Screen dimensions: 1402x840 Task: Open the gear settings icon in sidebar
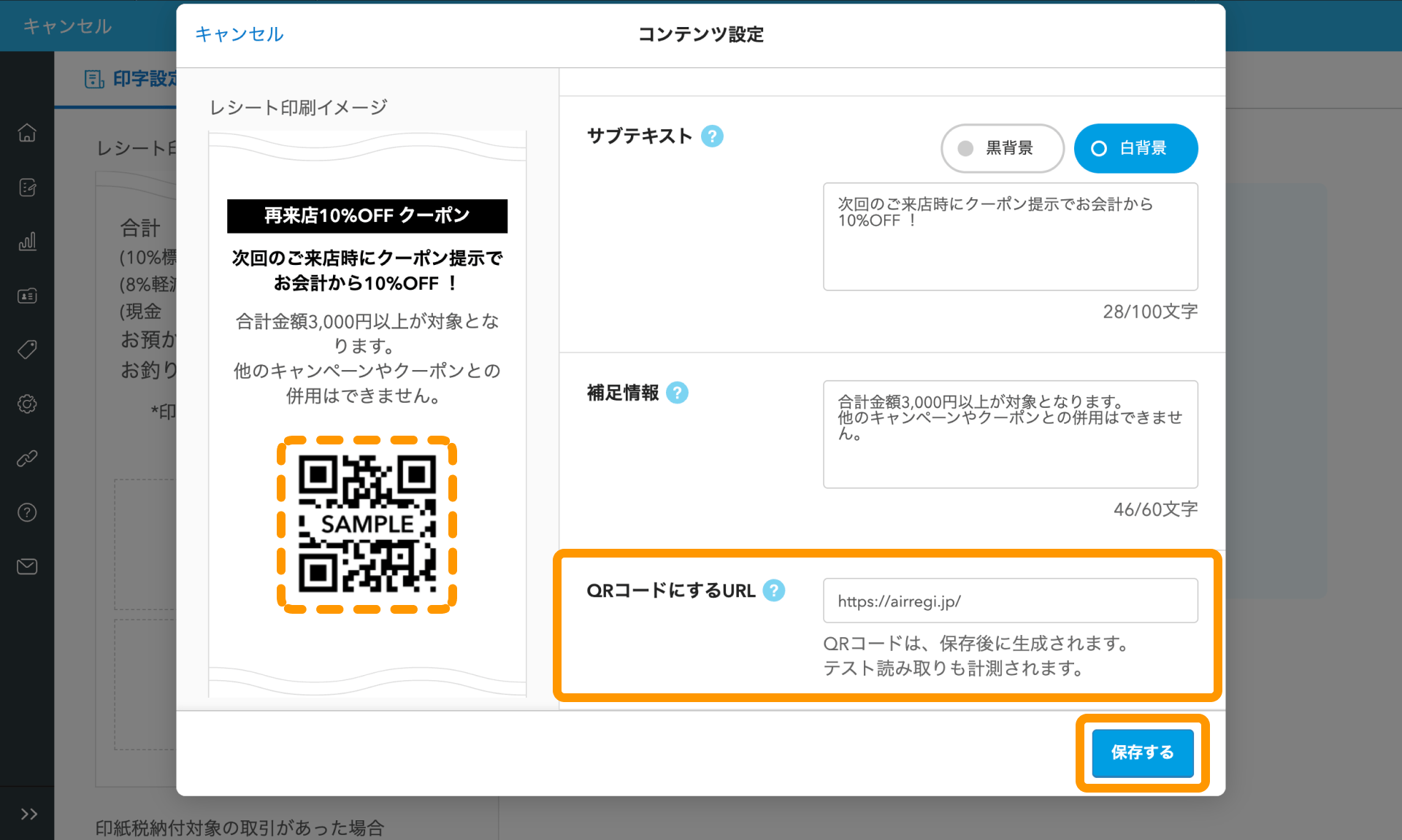pyautogui.click(x=27, y=404)
